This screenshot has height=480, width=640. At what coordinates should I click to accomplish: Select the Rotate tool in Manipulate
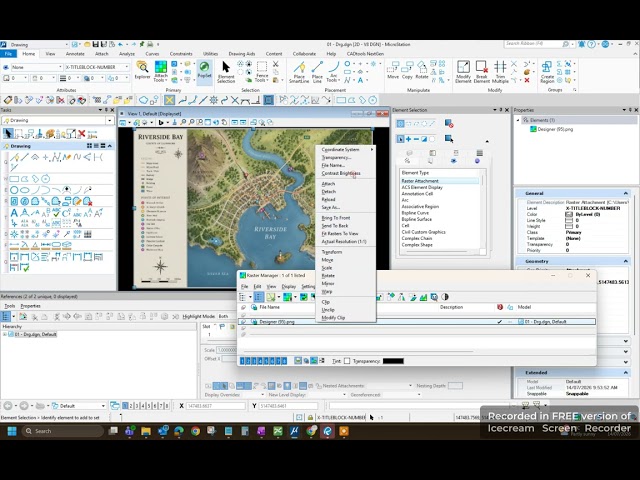[x=422, y=70]
